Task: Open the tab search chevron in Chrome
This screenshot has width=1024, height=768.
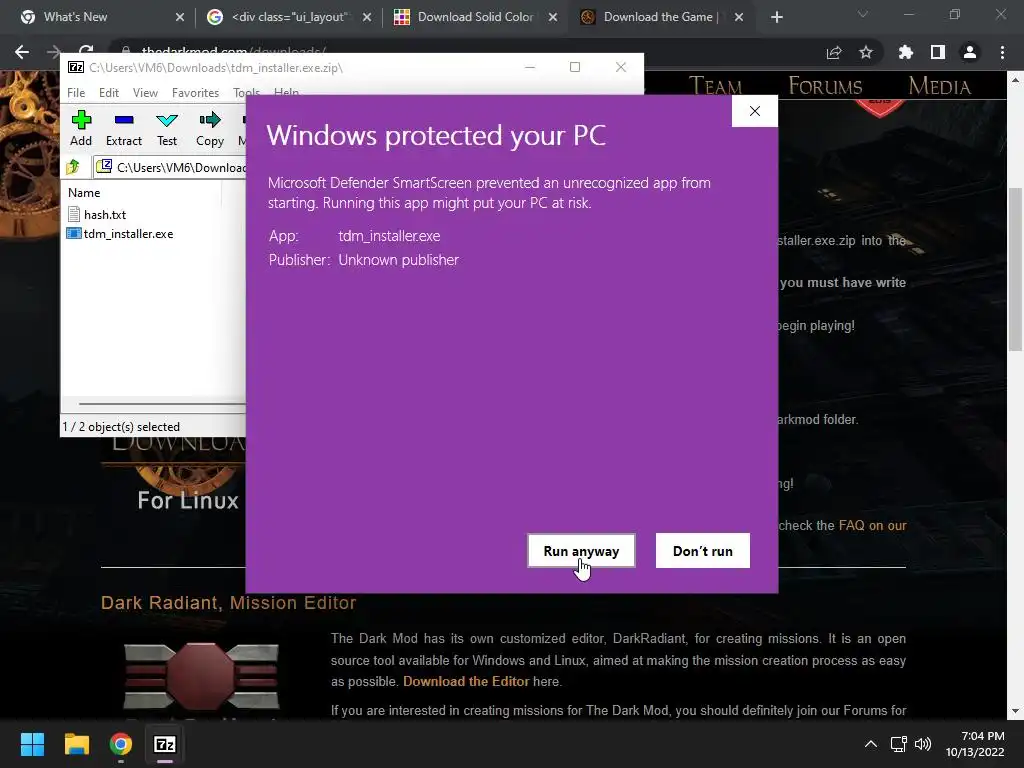Action: [x=863, y=14]
